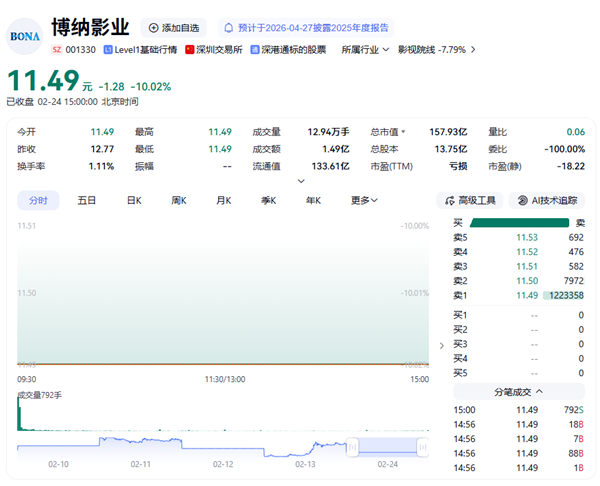Click the 深港通标的股票 tag icon
This screenshot has height=486, width=600.
click(x=255, y=49)
